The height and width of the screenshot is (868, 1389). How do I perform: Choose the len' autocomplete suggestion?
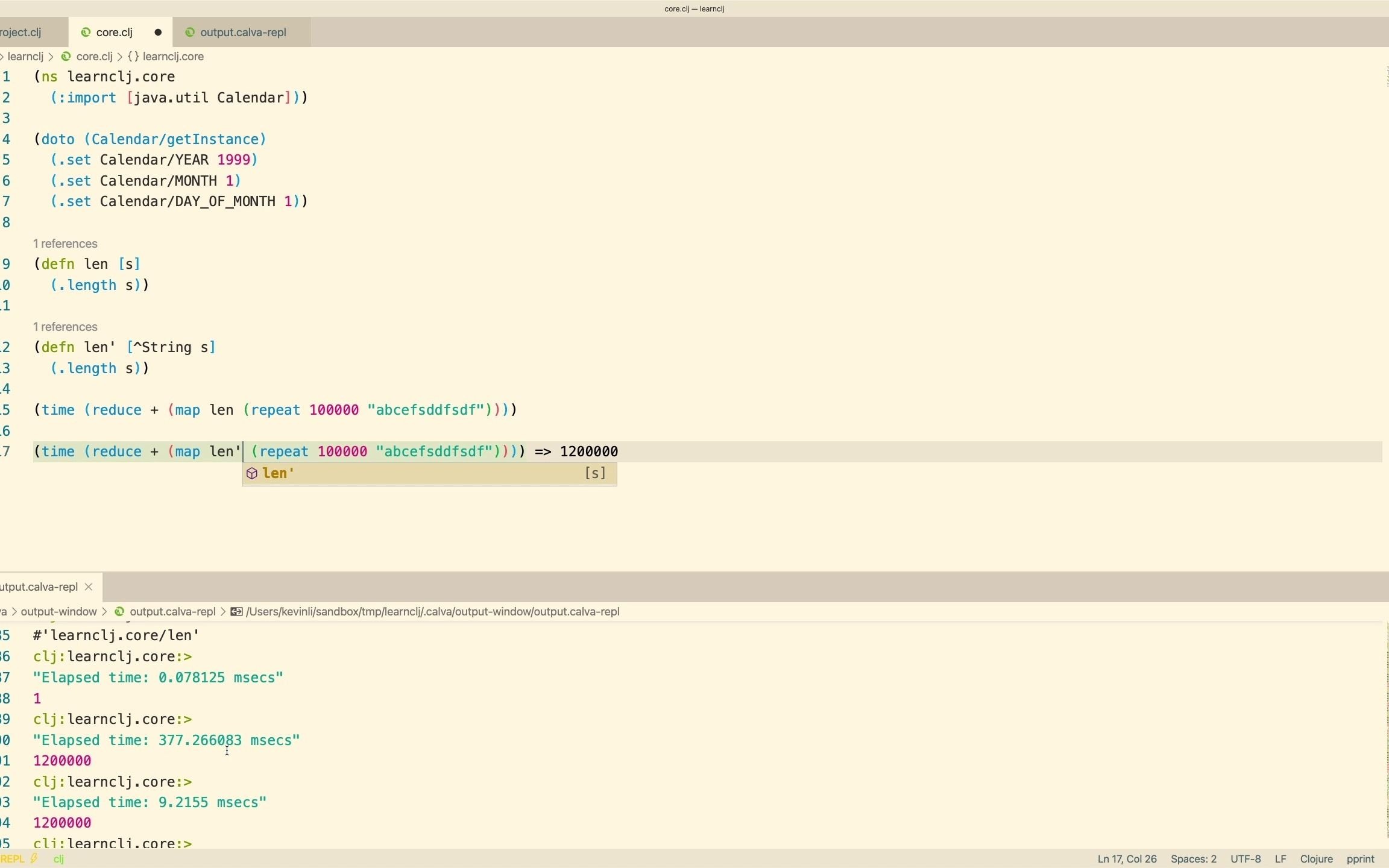pos(429,474)
